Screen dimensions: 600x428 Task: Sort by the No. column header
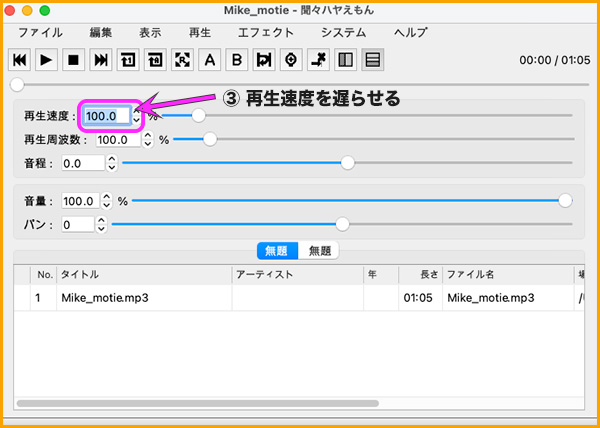point(44,274)
